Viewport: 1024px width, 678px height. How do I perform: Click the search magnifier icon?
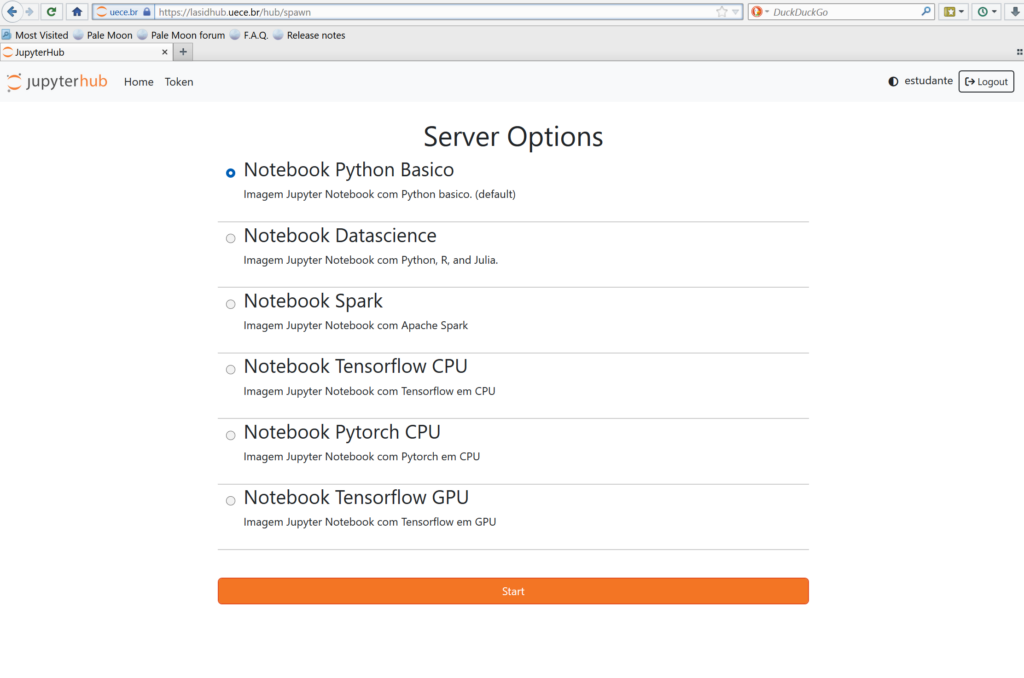click(926, 11)
